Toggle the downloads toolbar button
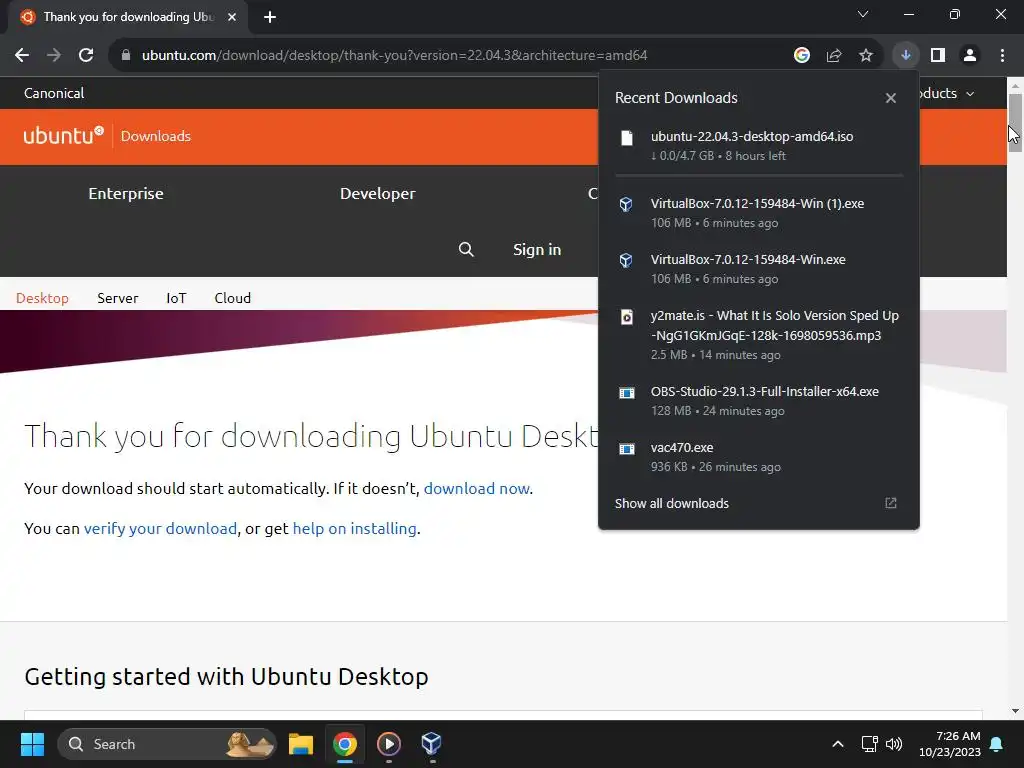Image resolution: width=1024 pixels, height=768 pixels. (x=906, y=56)
